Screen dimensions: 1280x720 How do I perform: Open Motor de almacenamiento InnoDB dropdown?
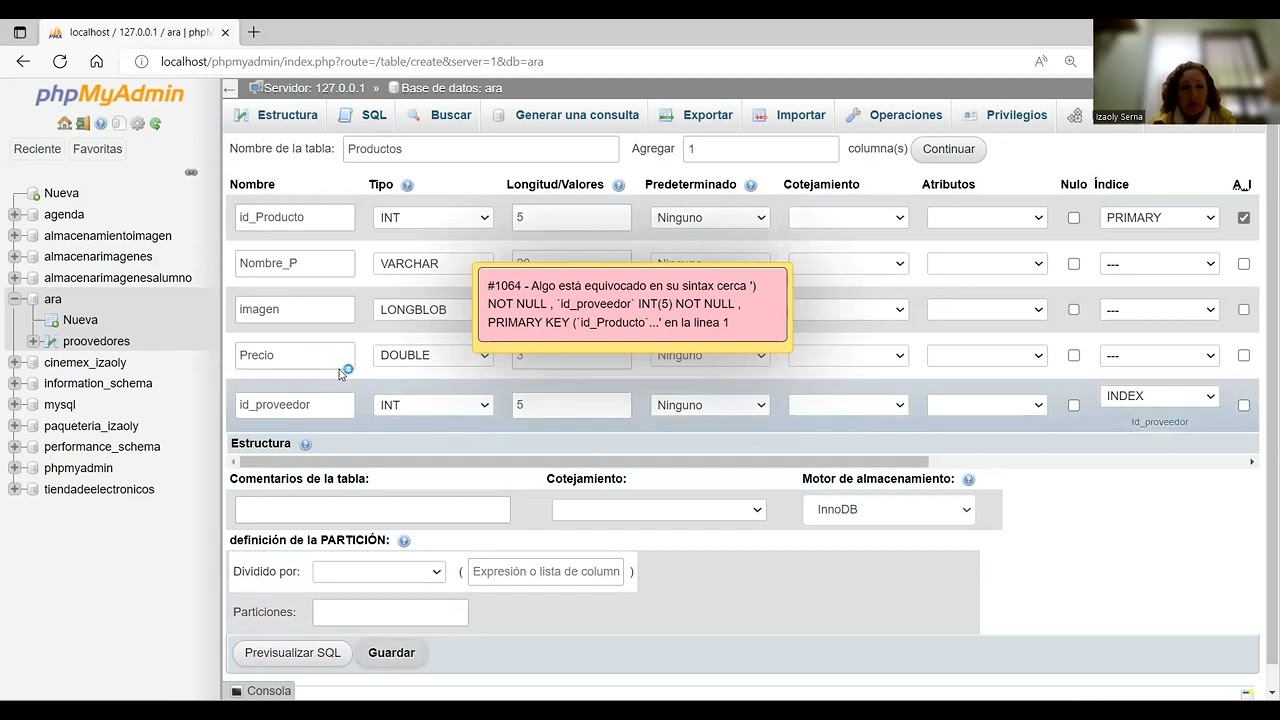[889, 510]
